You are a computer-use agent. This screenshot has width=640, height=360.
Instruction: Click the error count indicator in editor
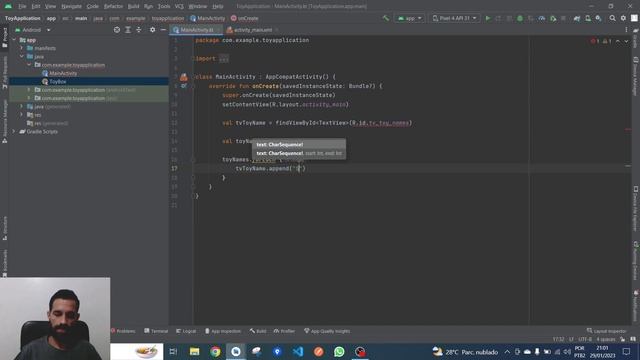click(x=595, y=41)
